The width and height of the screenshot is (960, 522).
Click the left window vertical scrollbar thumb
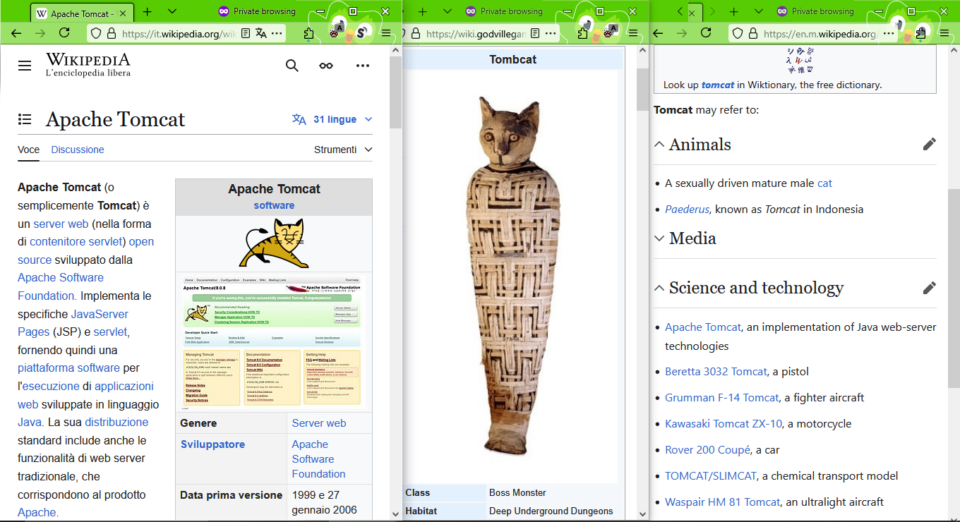click(x=396, y=94)
